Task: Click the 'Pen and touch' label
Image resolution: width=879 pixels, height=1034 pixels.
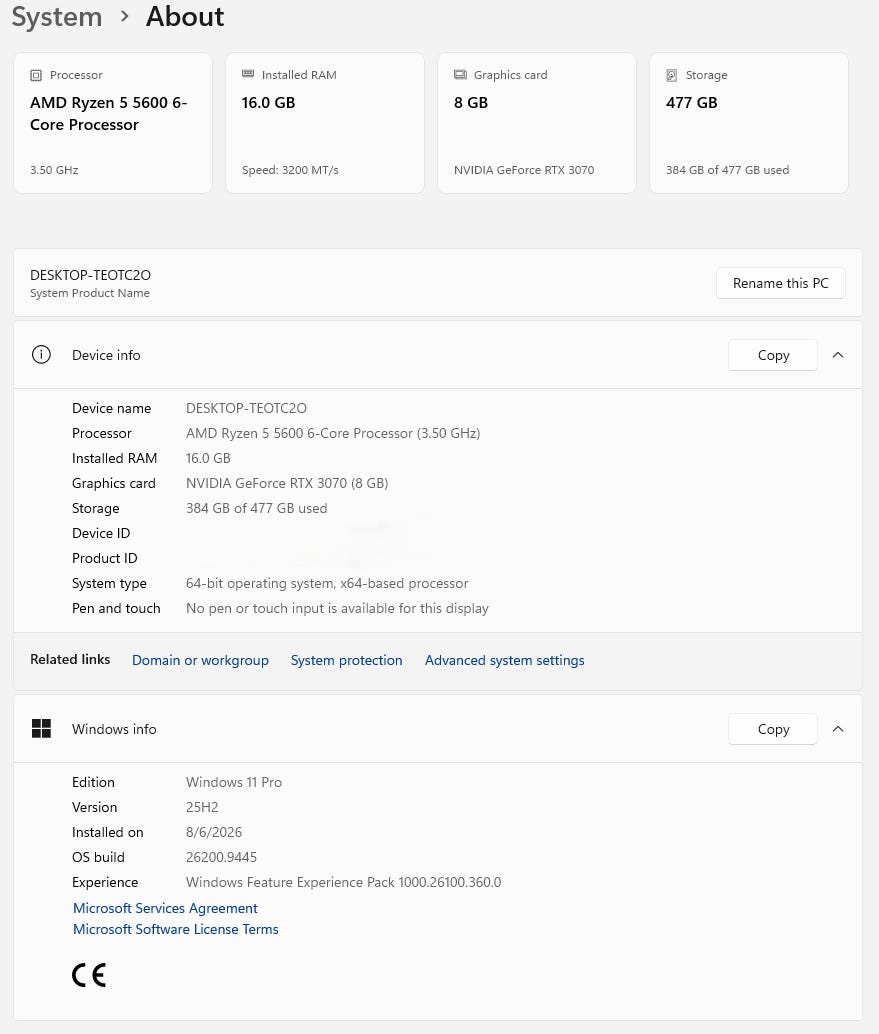Action: [116, 608]
